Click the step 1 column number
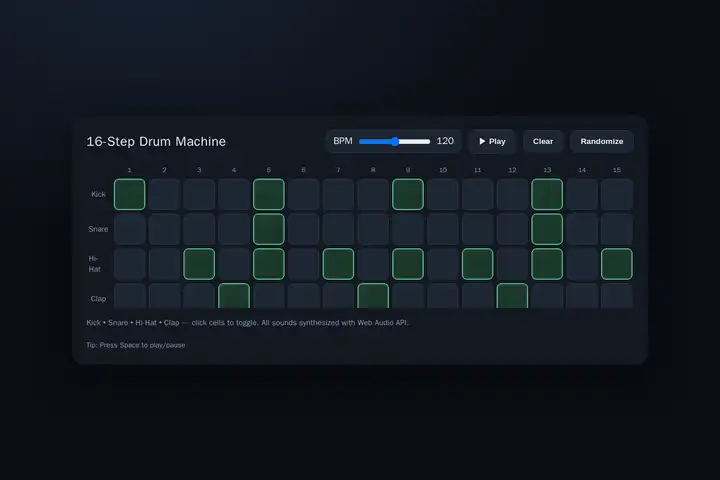The height and width of the screenshot is (480, 720). [129, 170]
